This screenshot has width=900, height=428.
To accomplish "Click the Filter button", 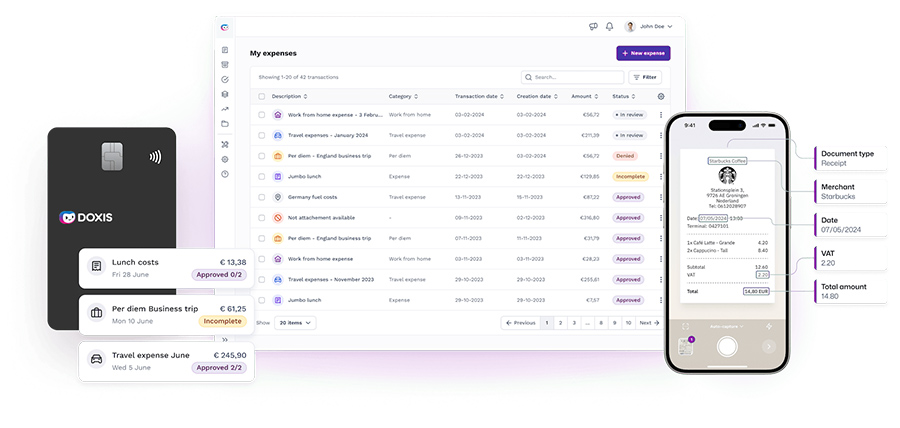I will 645,77.
